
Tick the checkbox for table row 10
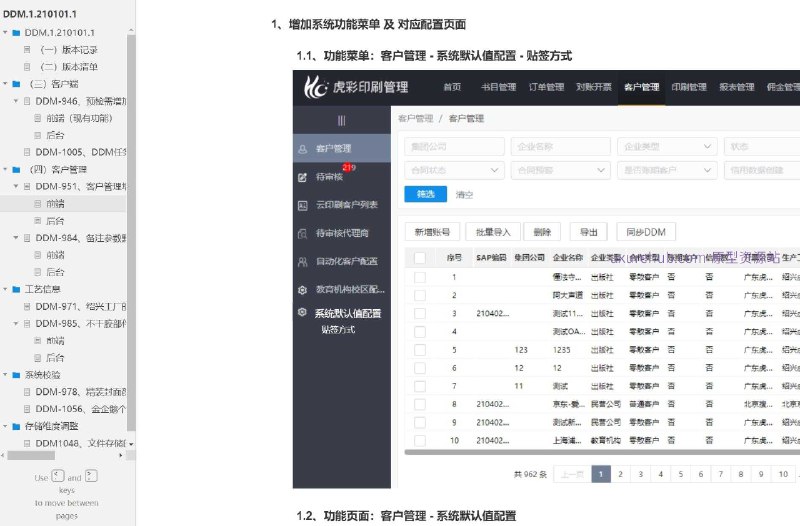(420, 440)
